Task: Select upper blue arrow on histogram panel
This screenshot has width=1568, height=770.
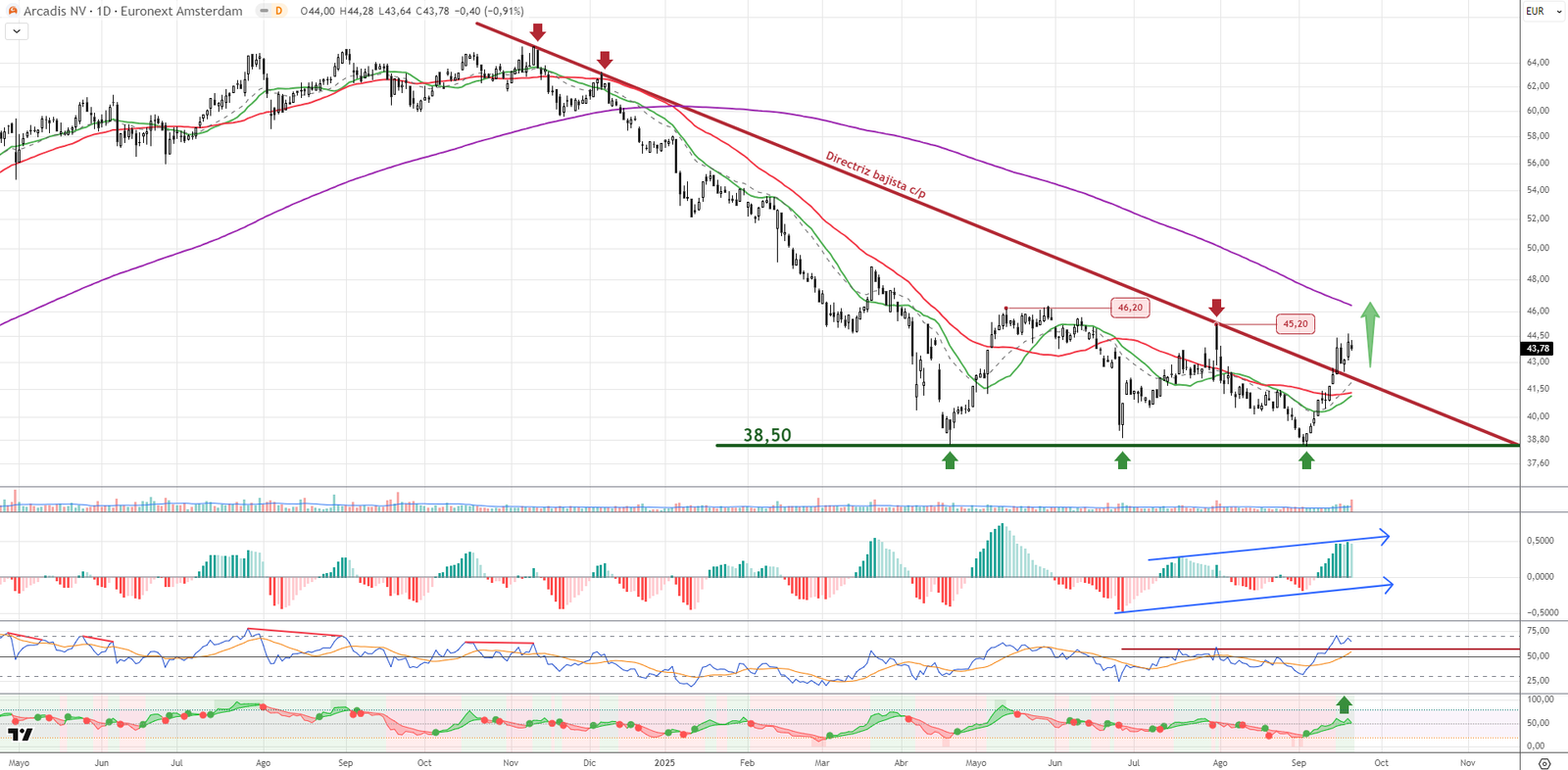Action: pyautogui.click(x=1269, y=549)
